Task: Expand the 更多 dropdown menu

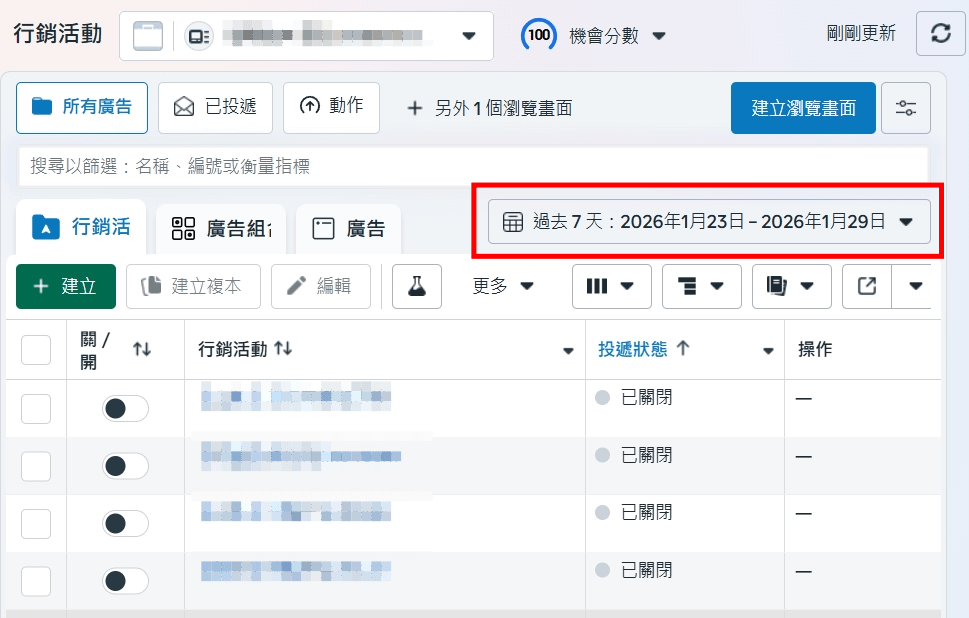Action: click(x=503, y=286)
